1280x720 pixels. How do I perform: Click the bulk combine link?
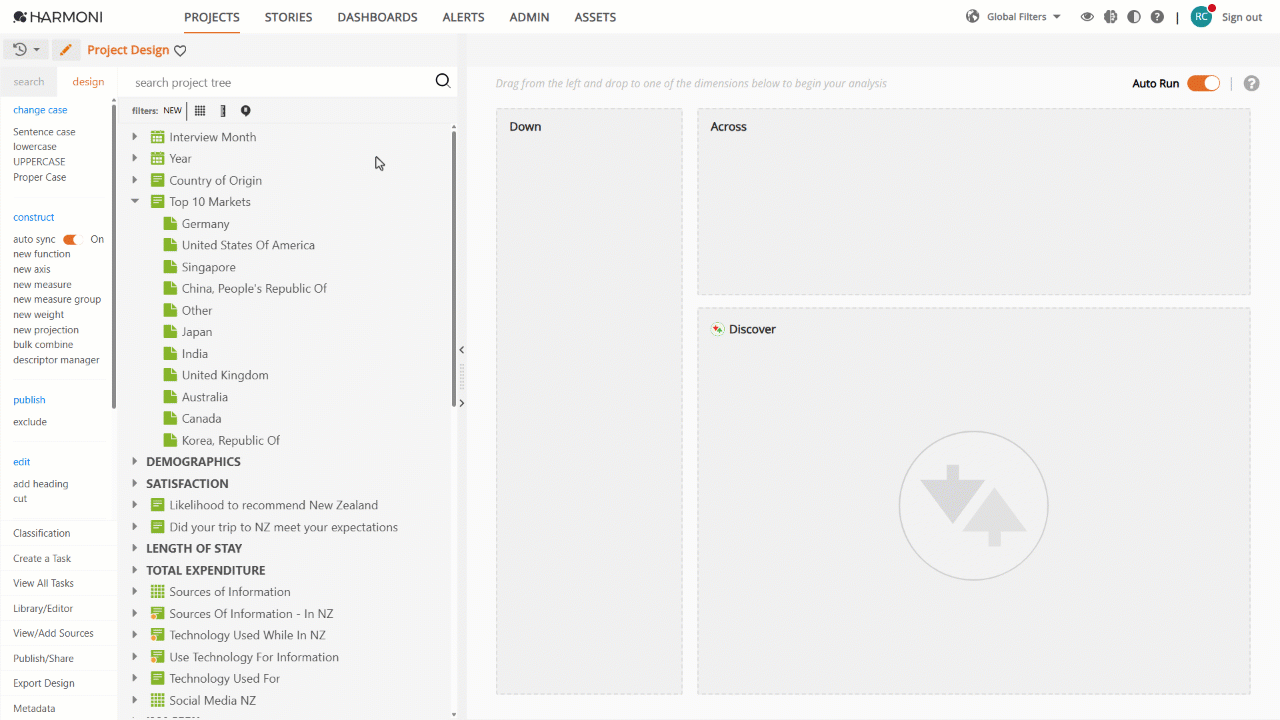pyautogui.click(x=43, y=345)
